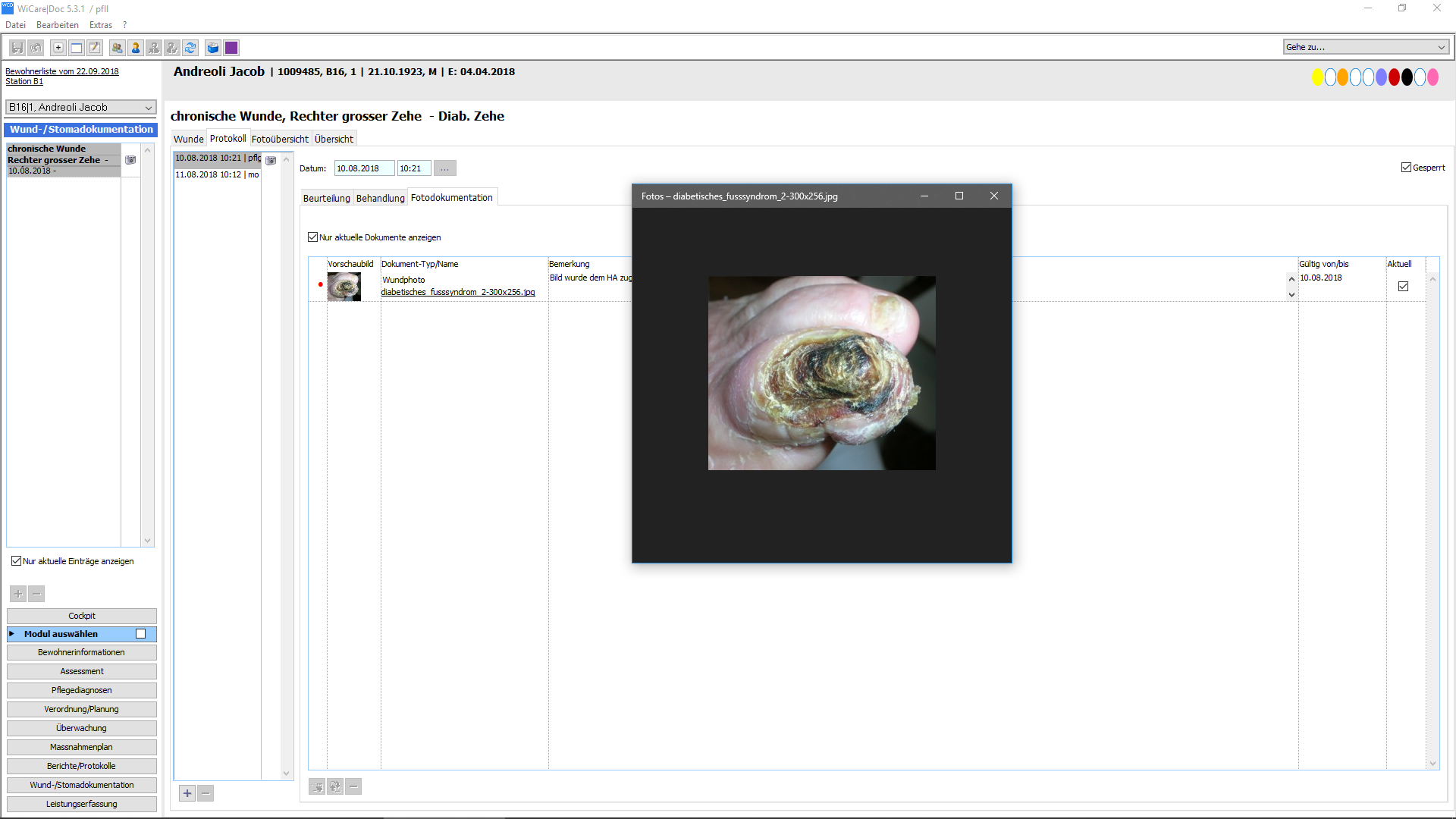Open the ? help menu
Viewport: 1456px width, 819px height.
pyautogui.click(x=125, y=25)
